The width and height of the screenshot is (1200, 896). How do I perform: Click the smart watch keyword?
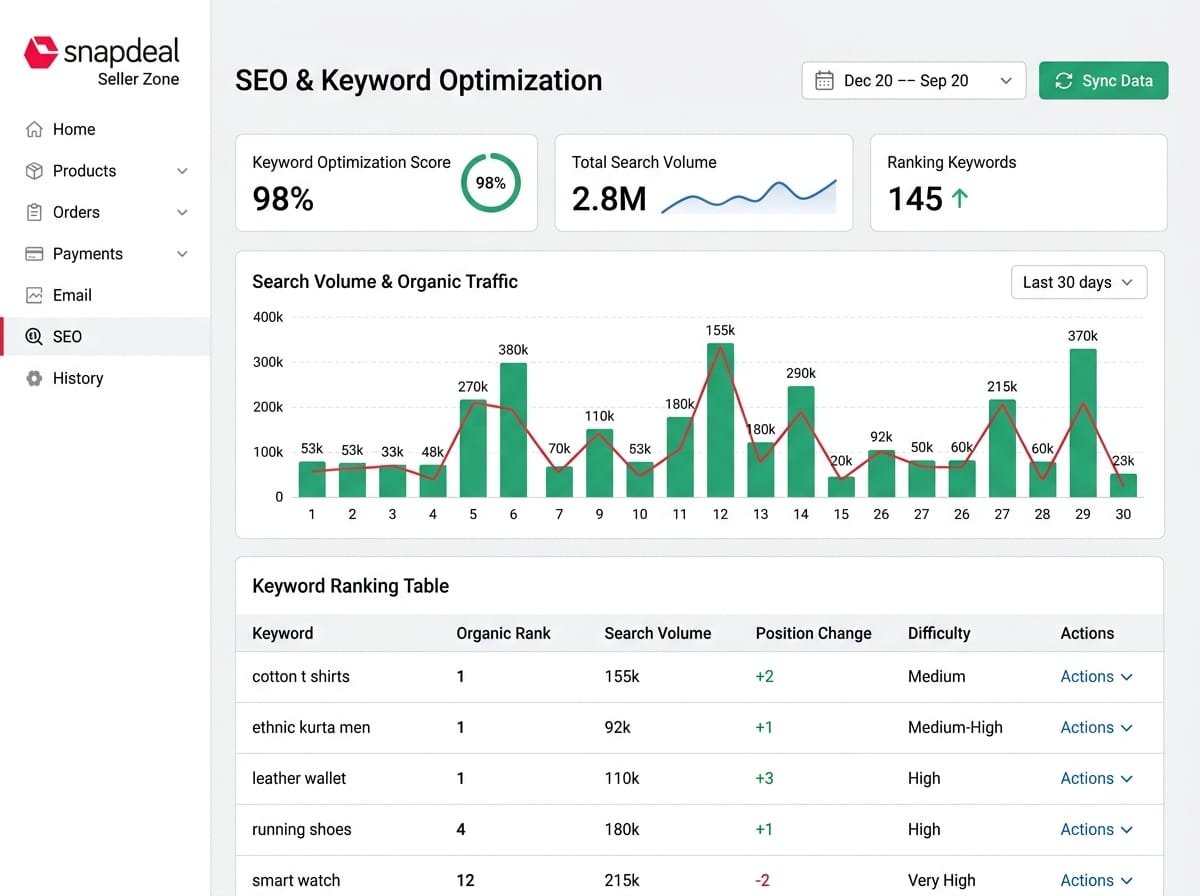296,881
